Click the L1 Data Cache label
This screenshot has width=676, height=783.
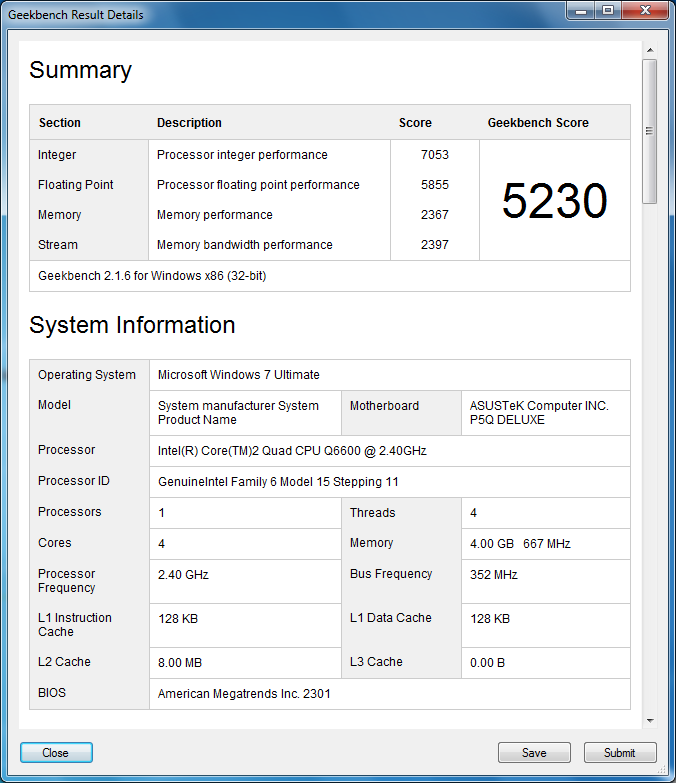pyautogui.click(x=390, y=618)
